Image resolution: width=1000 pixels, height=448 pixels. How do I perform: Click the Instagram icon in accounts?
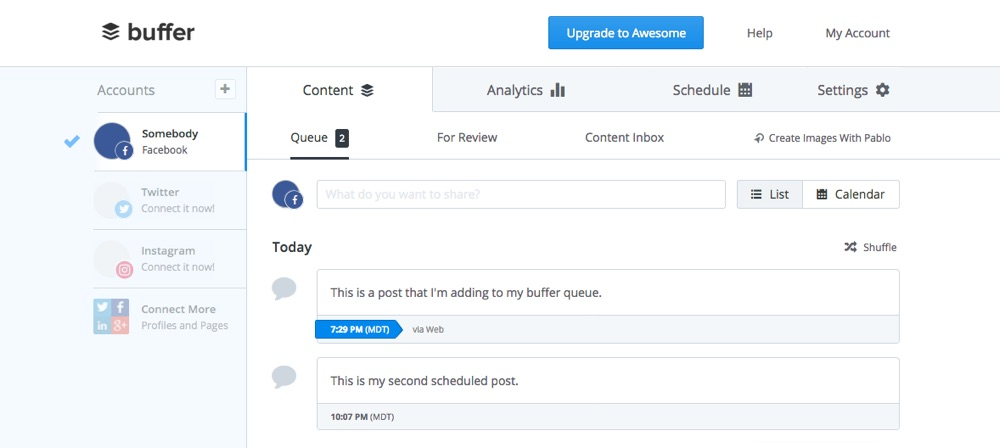point(124,270)
